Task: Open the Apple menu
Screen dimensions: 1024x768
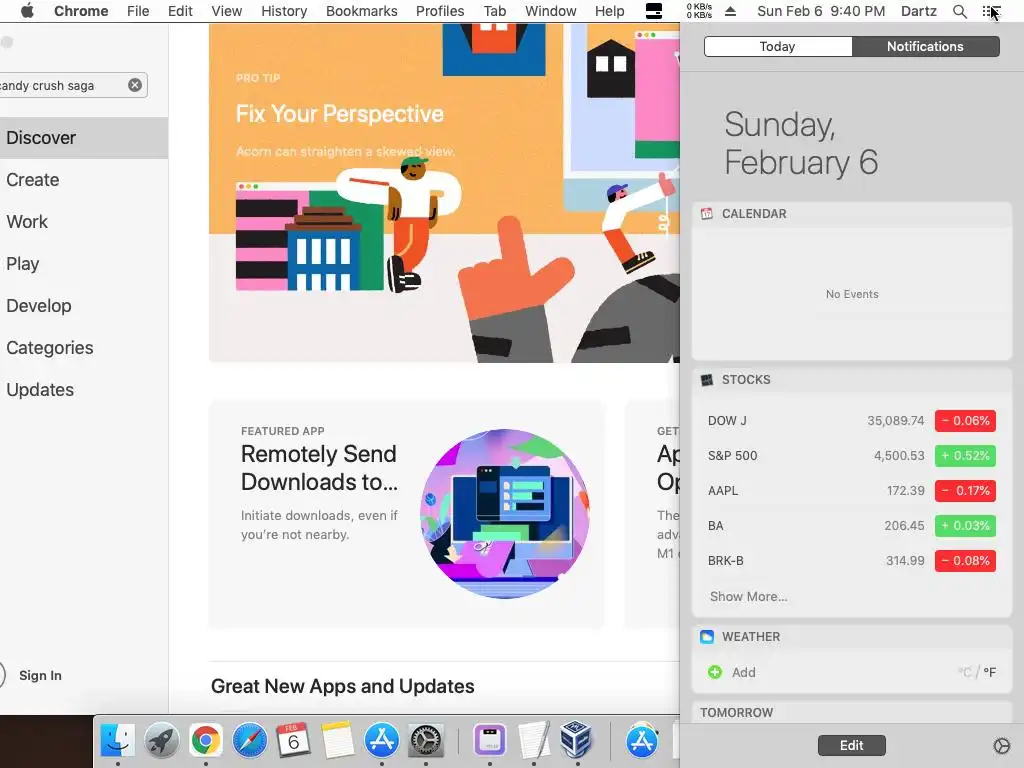Action: click(x=27, y=11)
